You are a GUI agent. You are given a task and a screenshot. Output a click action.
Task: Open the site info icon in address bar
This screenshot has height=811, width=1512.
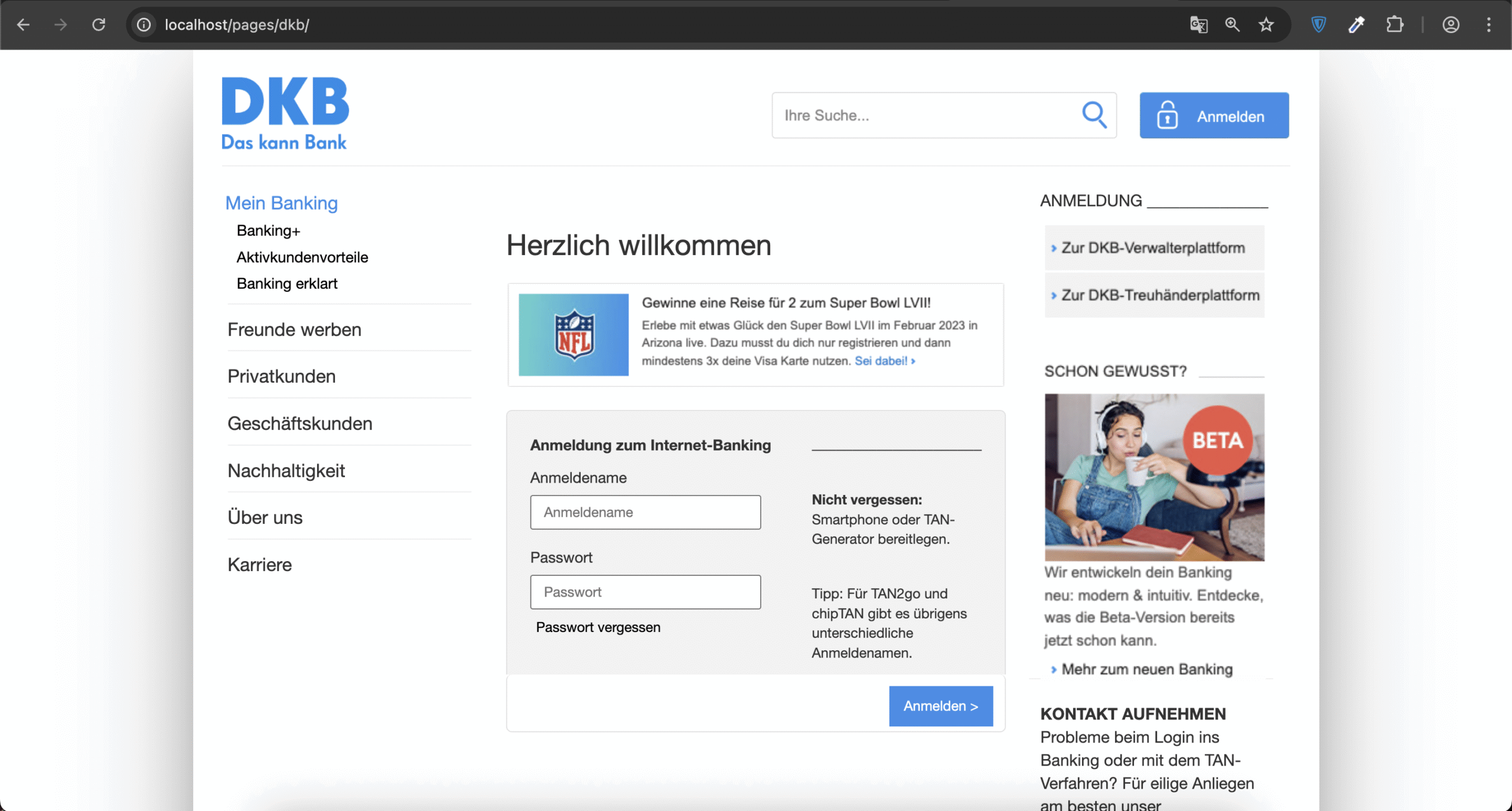click(144, 25)
